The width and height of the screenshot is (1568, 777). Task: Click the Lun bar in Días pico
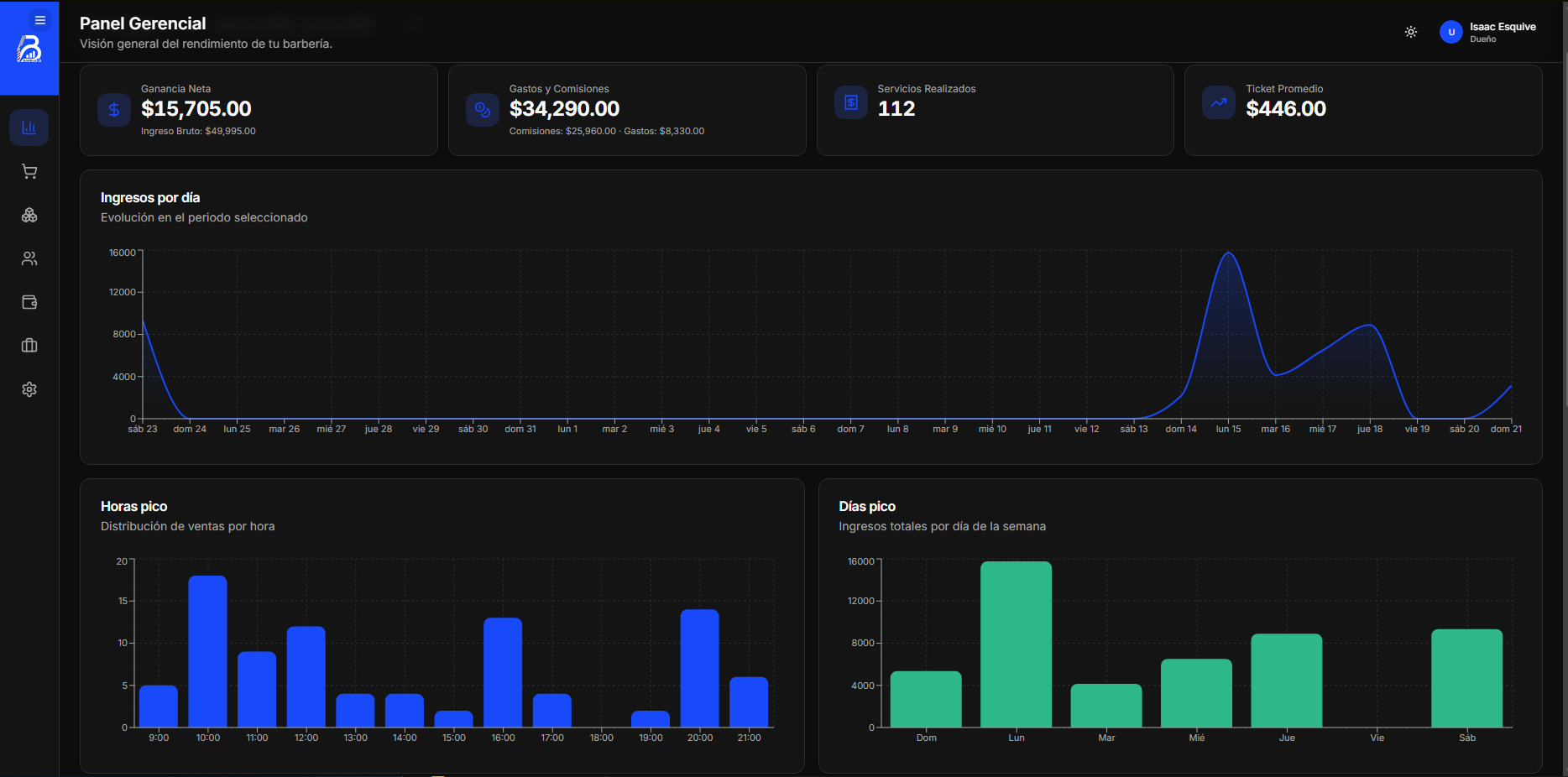tap(1016, 644)
